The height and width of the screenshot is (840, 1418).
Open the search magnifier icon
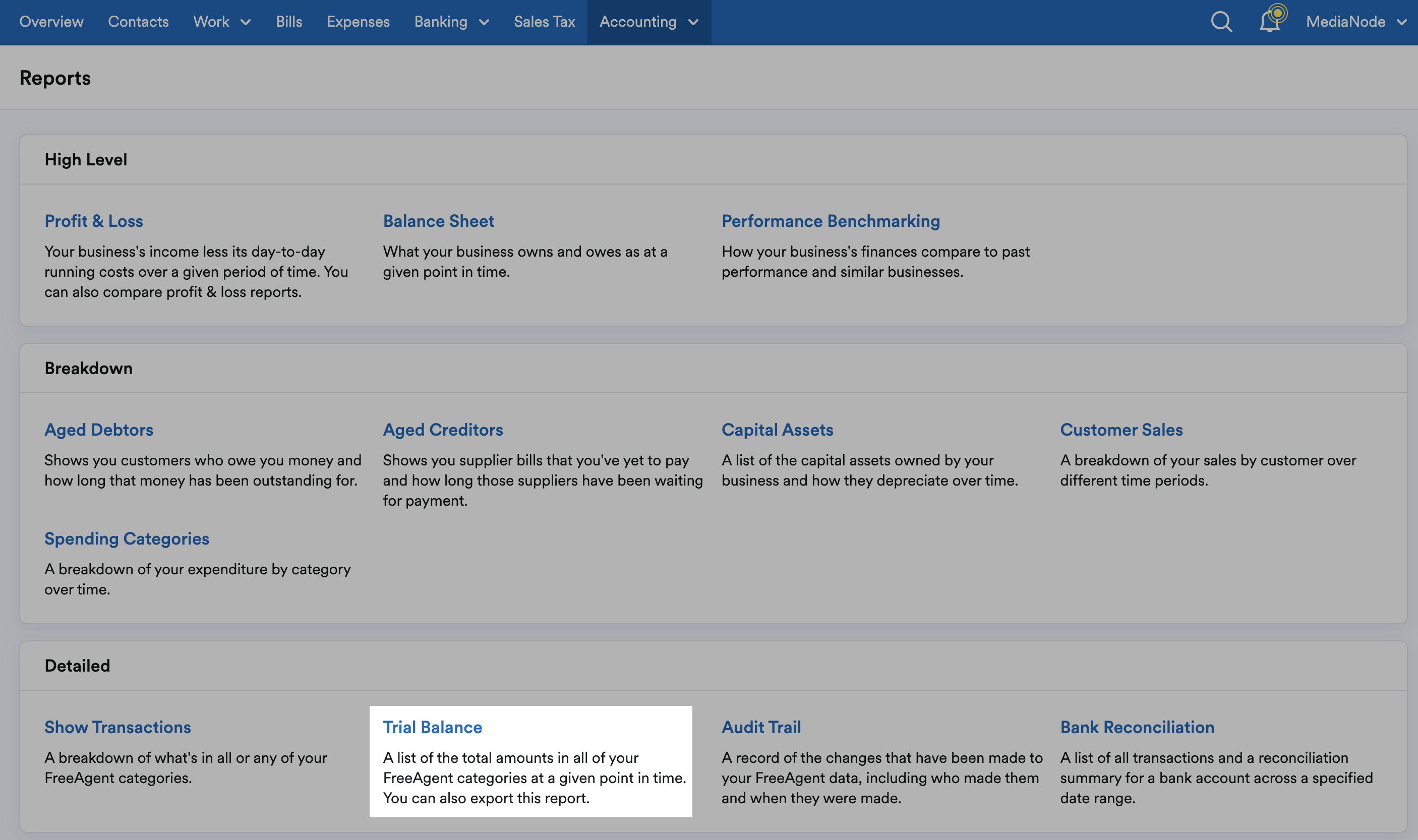tap(1221, 22)
